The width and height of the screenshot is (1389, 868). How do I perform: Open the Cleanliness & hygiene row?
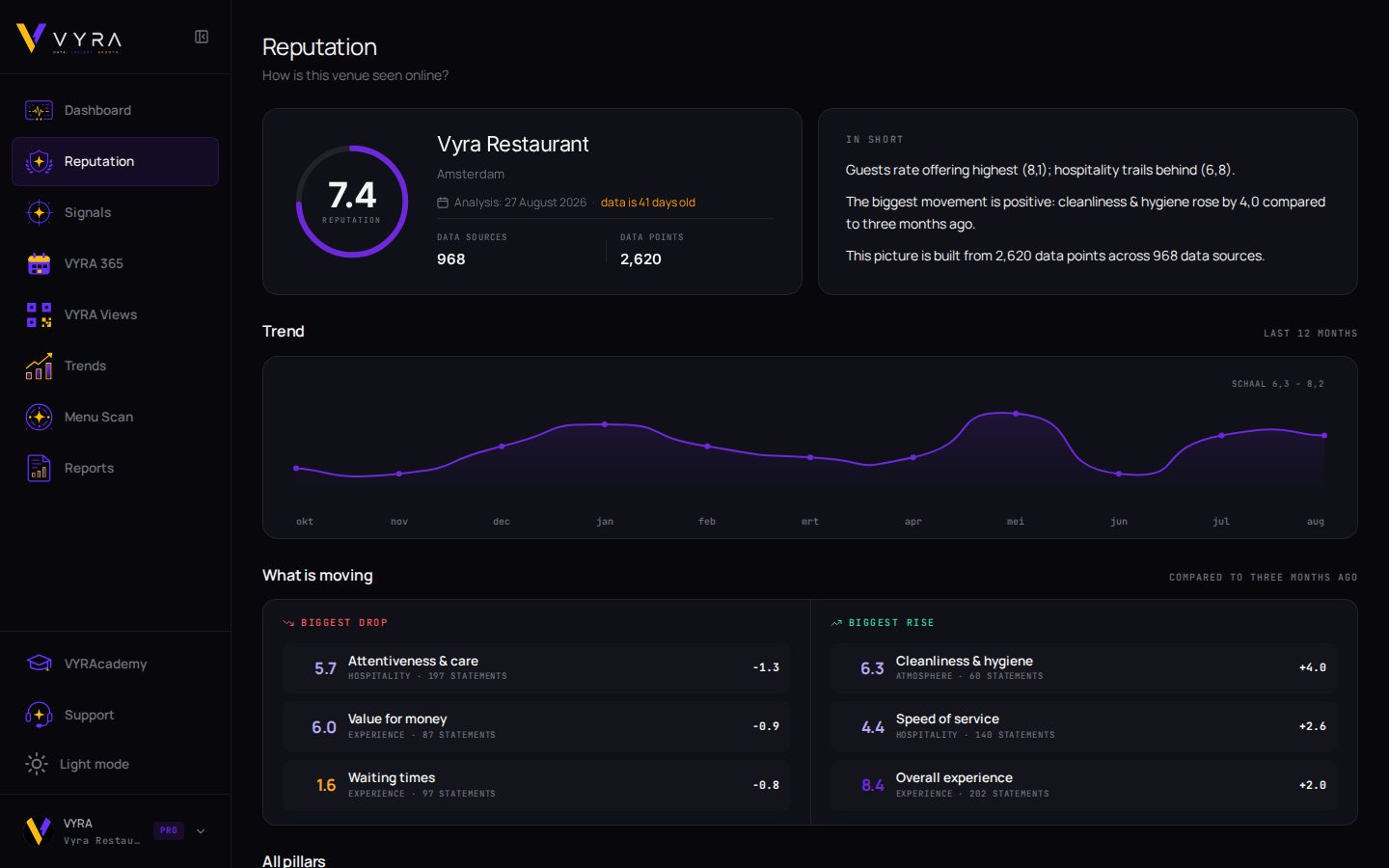pyautogui.click(x=1084, y=668)
